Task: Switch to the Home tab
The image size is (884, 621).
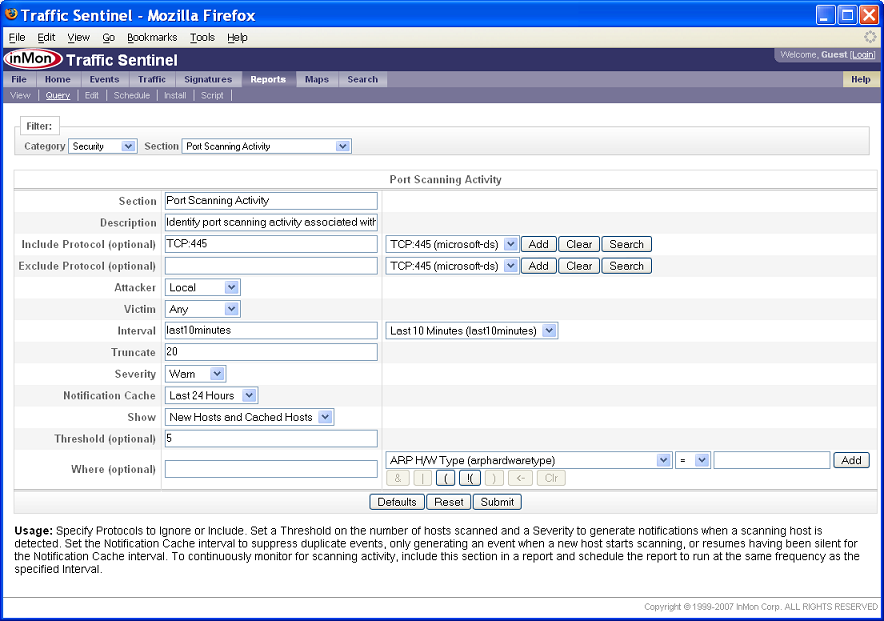Action: point(58,79)
